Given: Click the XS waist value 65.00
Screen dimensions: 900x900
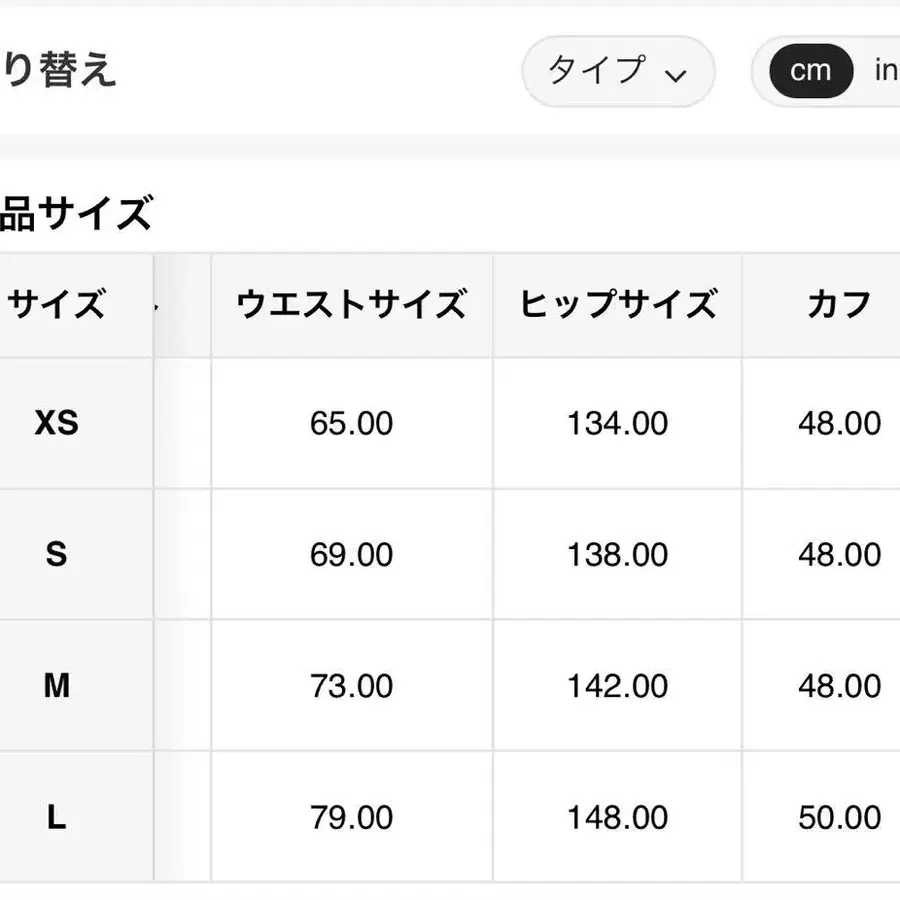Looking at the screenshot, I should [x=351, y=423].
